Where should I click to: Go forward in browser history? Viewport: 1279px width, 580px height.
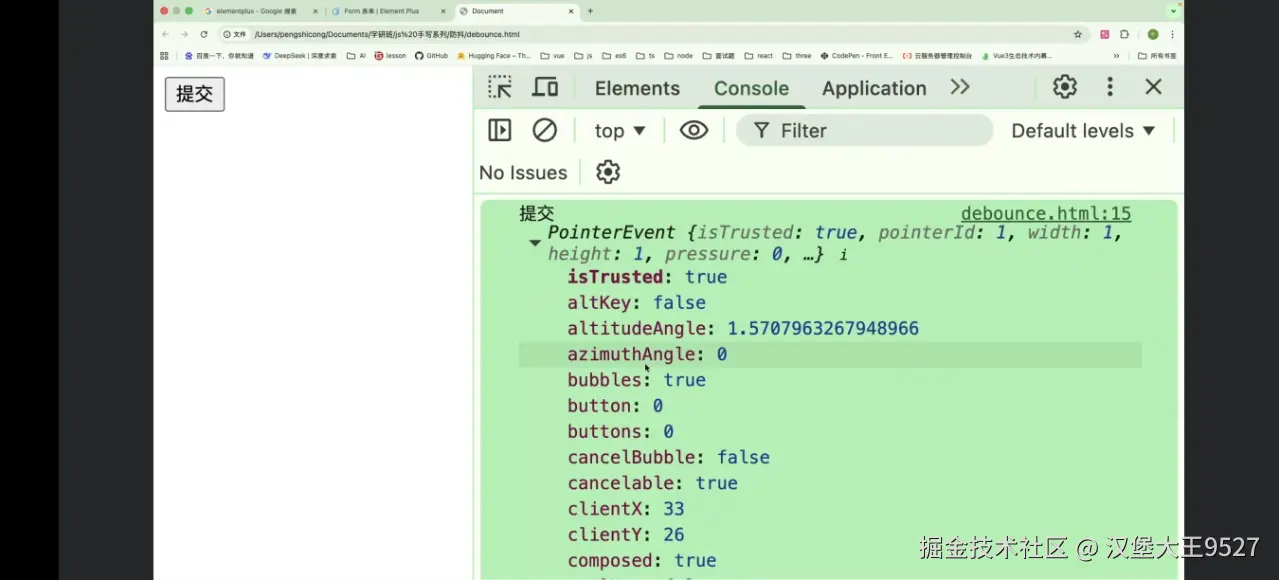184,34
